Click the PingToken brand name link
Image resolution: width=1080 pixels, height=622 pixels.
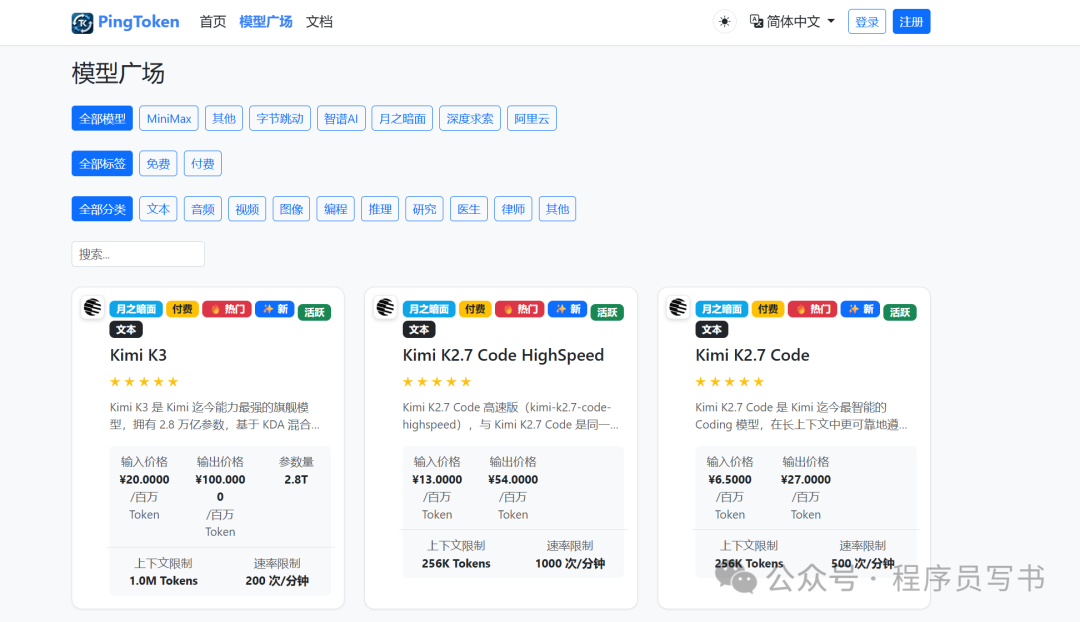(138, 22)
